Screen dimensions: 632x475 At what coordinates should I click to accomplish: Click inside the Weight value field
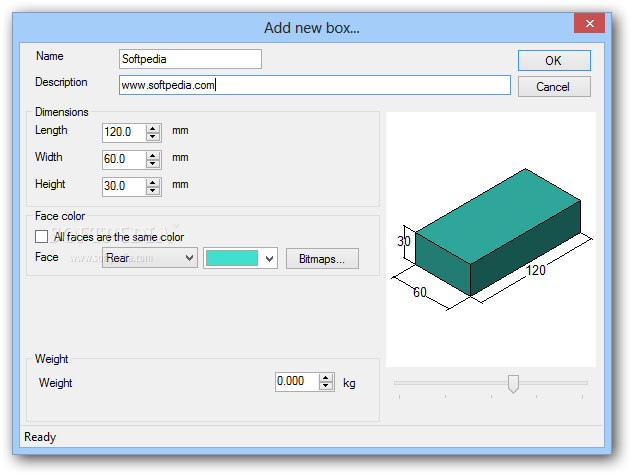[297, 381]
